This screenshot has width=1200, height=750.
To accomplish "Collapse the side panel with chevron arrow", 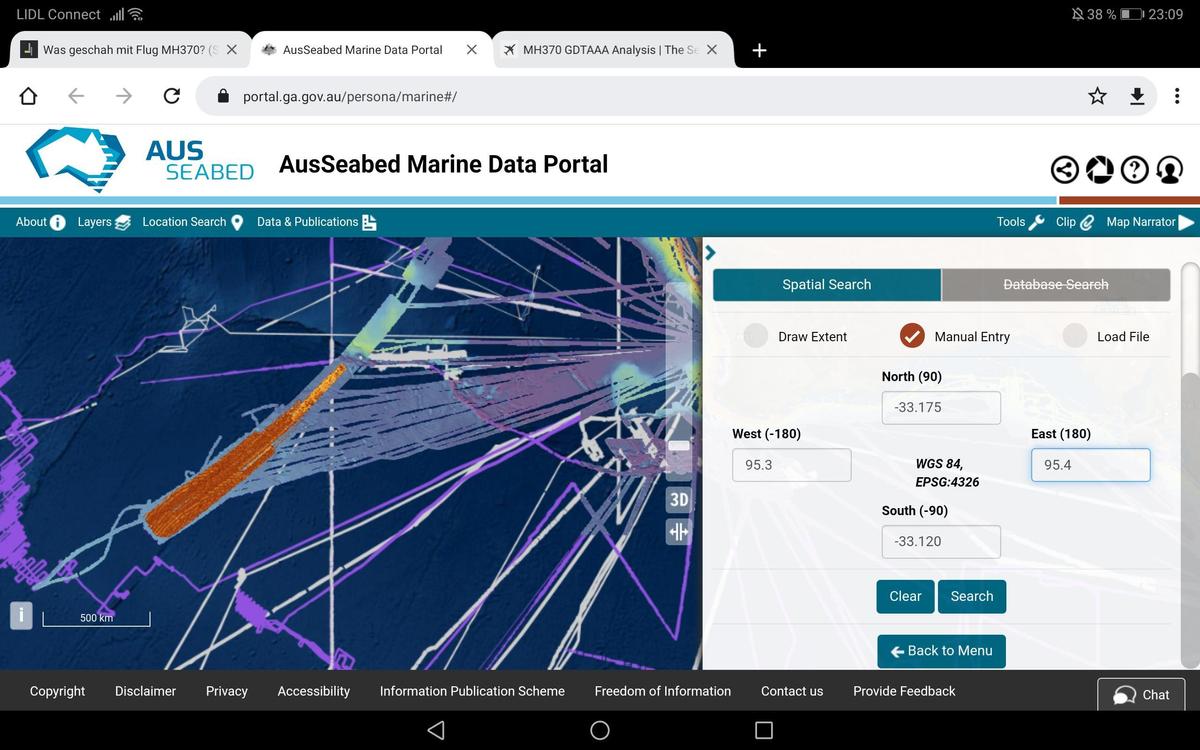I will (711, 252).
